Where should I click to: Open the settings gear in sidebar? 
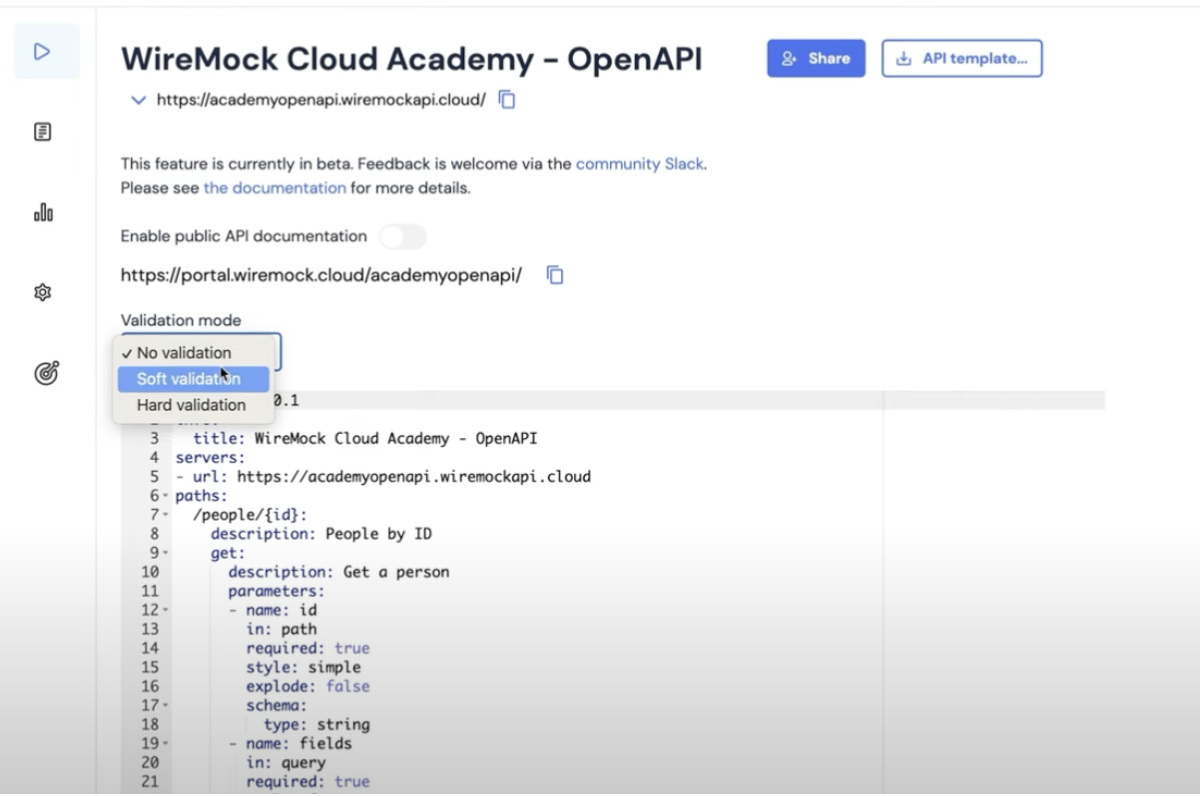coord(42,293)
